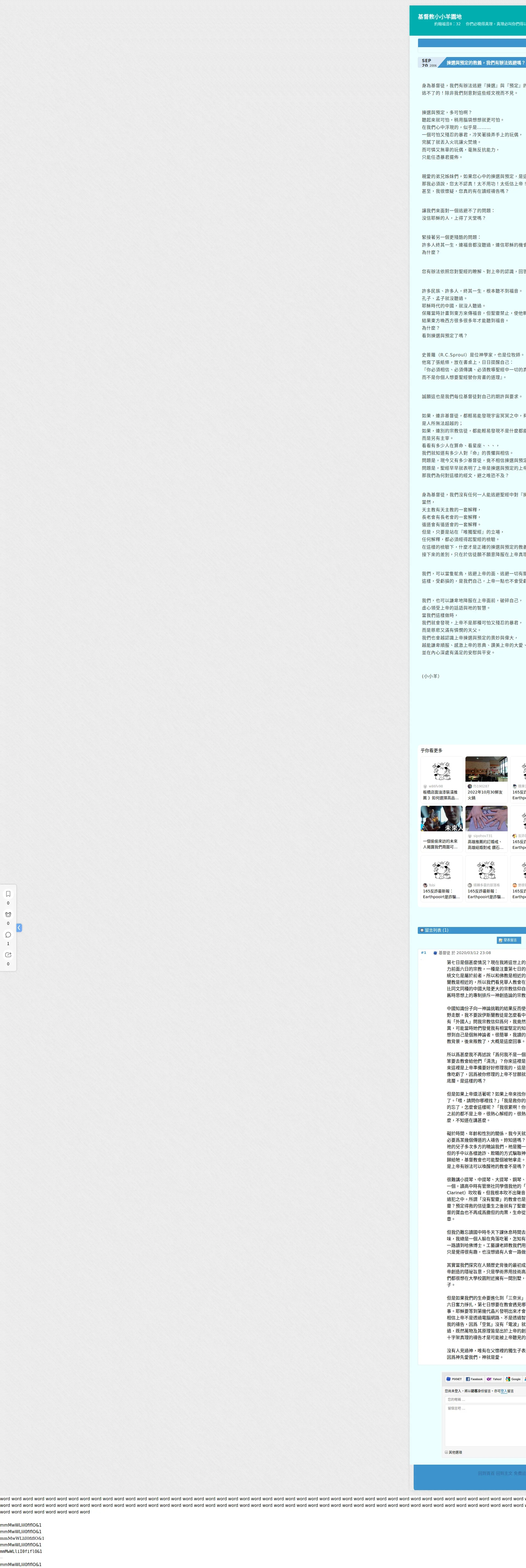This screenshot has height=1568, width=526.
Task: Click the 回到頁首 footer link
Action: tap(486, 1473)
